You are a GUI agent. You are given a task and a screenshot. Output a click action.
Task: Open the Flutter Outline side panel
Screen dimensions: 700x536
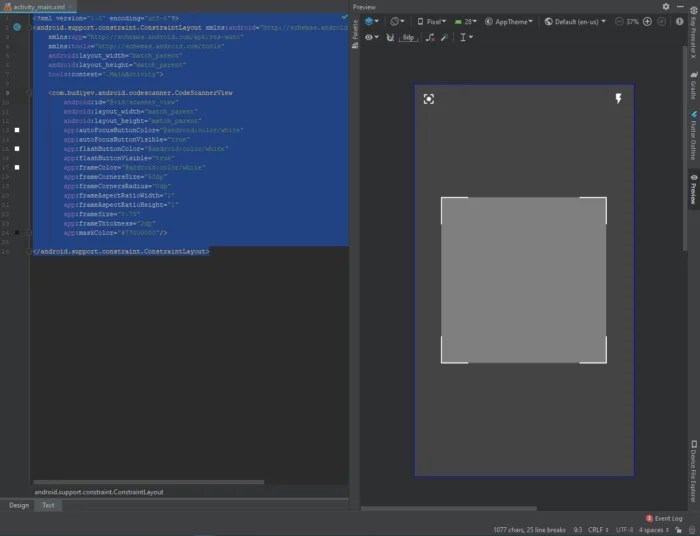(693, 136)
